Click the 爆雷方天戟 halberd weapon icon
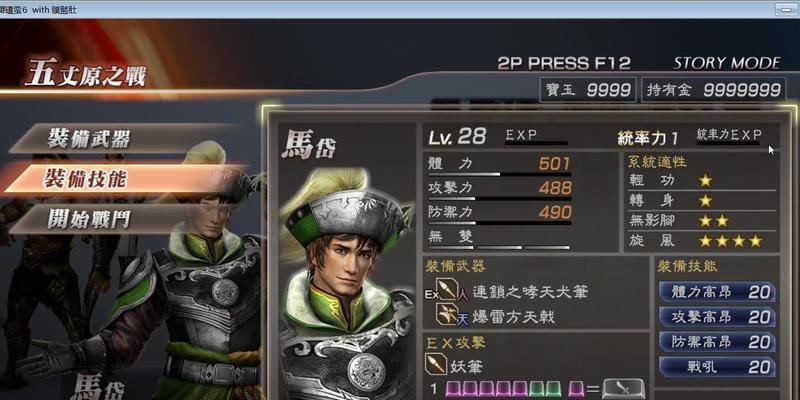This screenshot has width=800, height=400. point(447,315)
